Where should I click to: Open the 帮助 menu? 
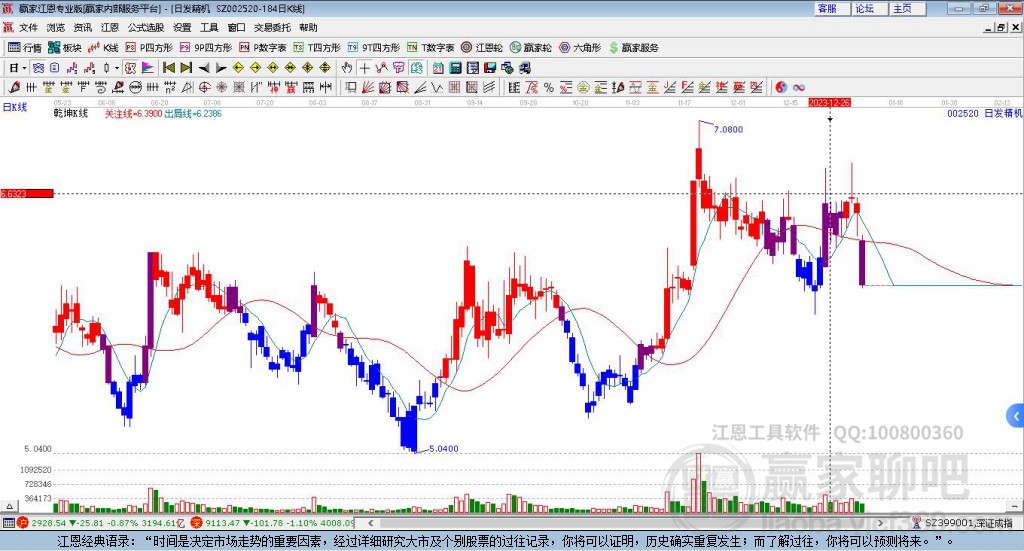[308, 27]
